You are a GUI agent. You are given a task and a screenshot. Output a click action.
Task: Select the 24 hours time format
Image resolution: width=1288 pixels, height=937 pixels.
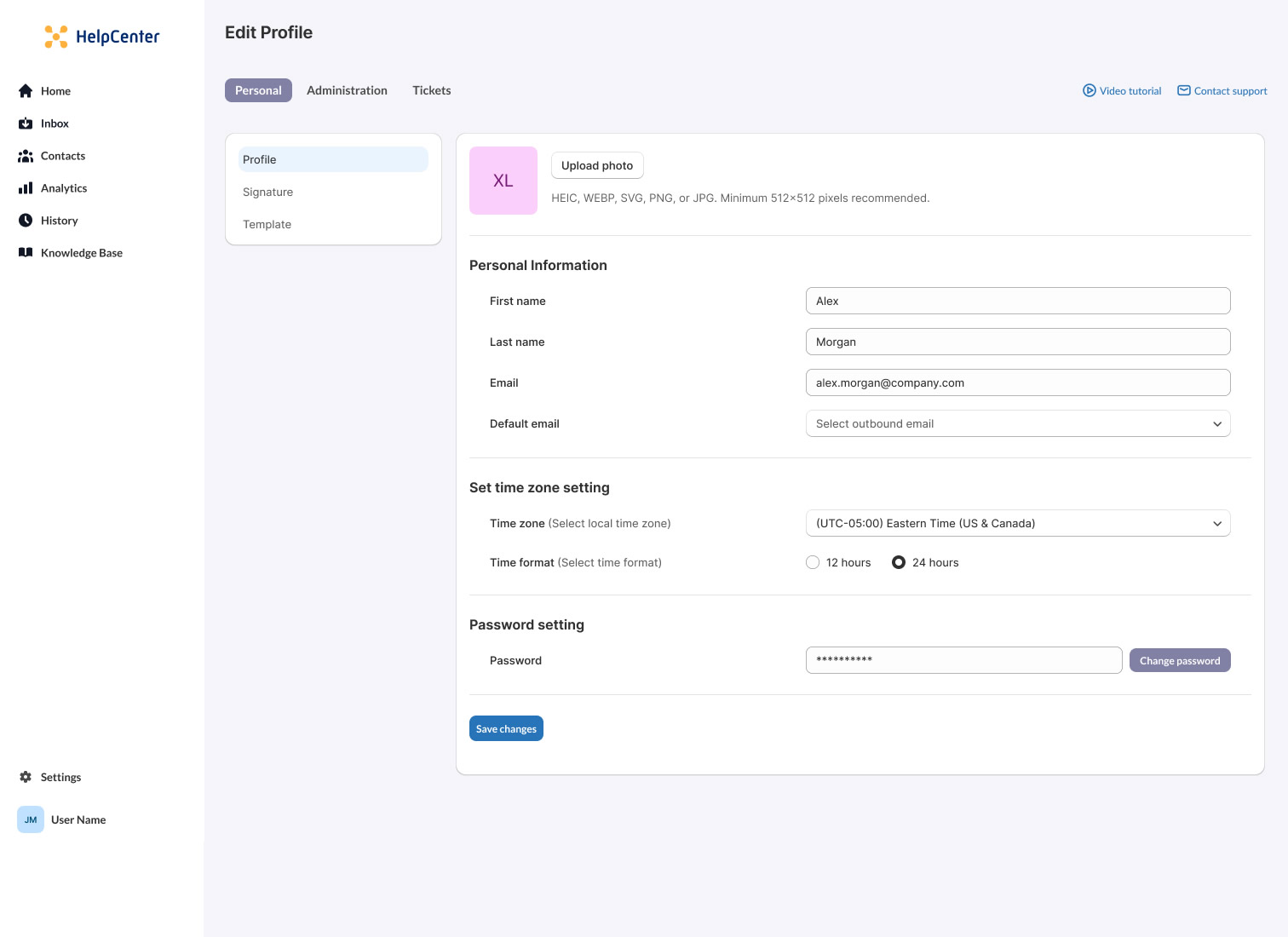coord(899,562)
